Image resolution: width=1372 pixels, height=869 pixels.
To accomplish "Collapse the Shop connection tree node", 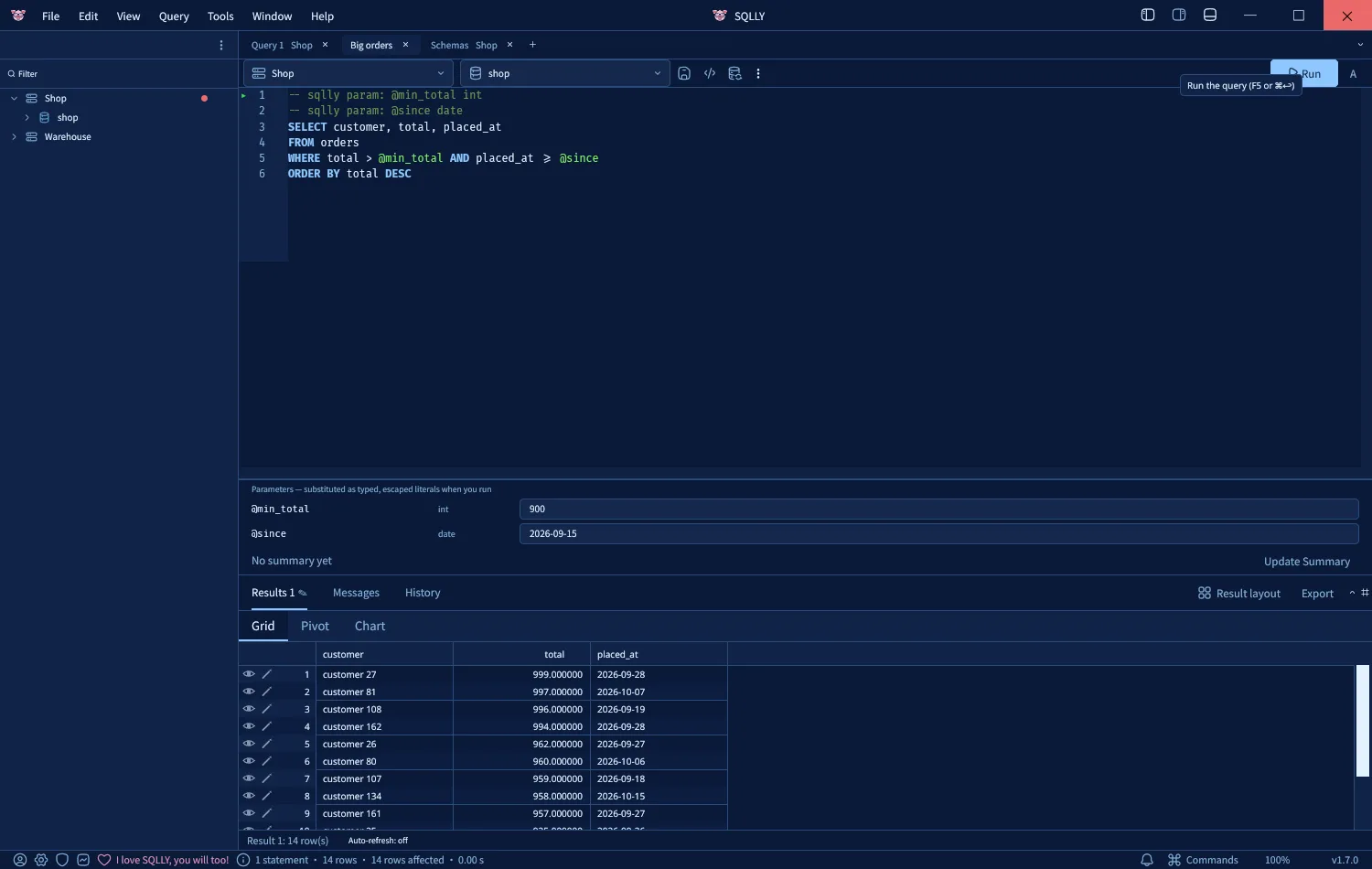I will pyautogui.click(x=14, y=98).
